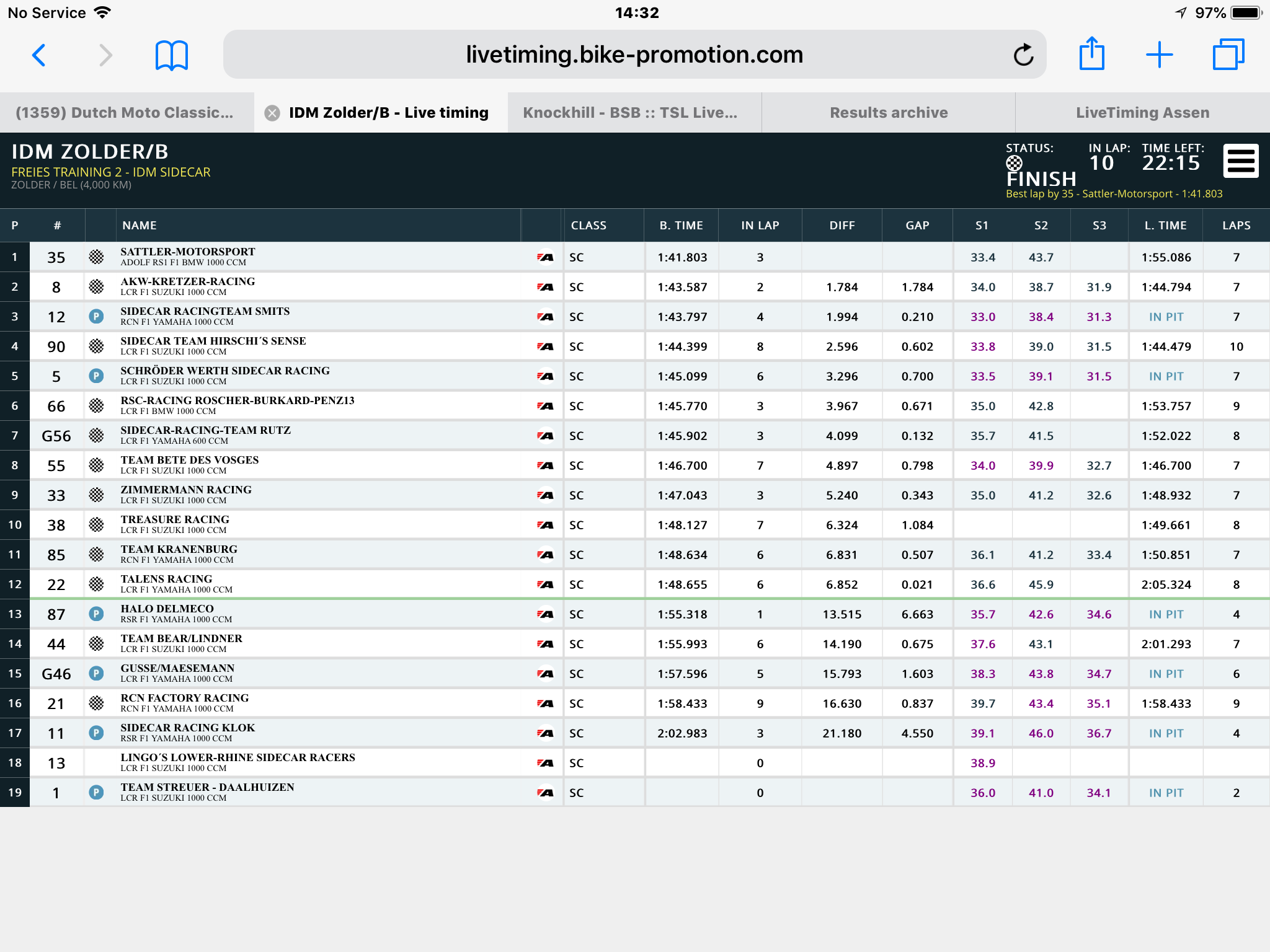The height and width of the screenshot is (952, 1270).
Task: Switch to the LiveTiming Assen tab
Action: [x=1142, y=113]
